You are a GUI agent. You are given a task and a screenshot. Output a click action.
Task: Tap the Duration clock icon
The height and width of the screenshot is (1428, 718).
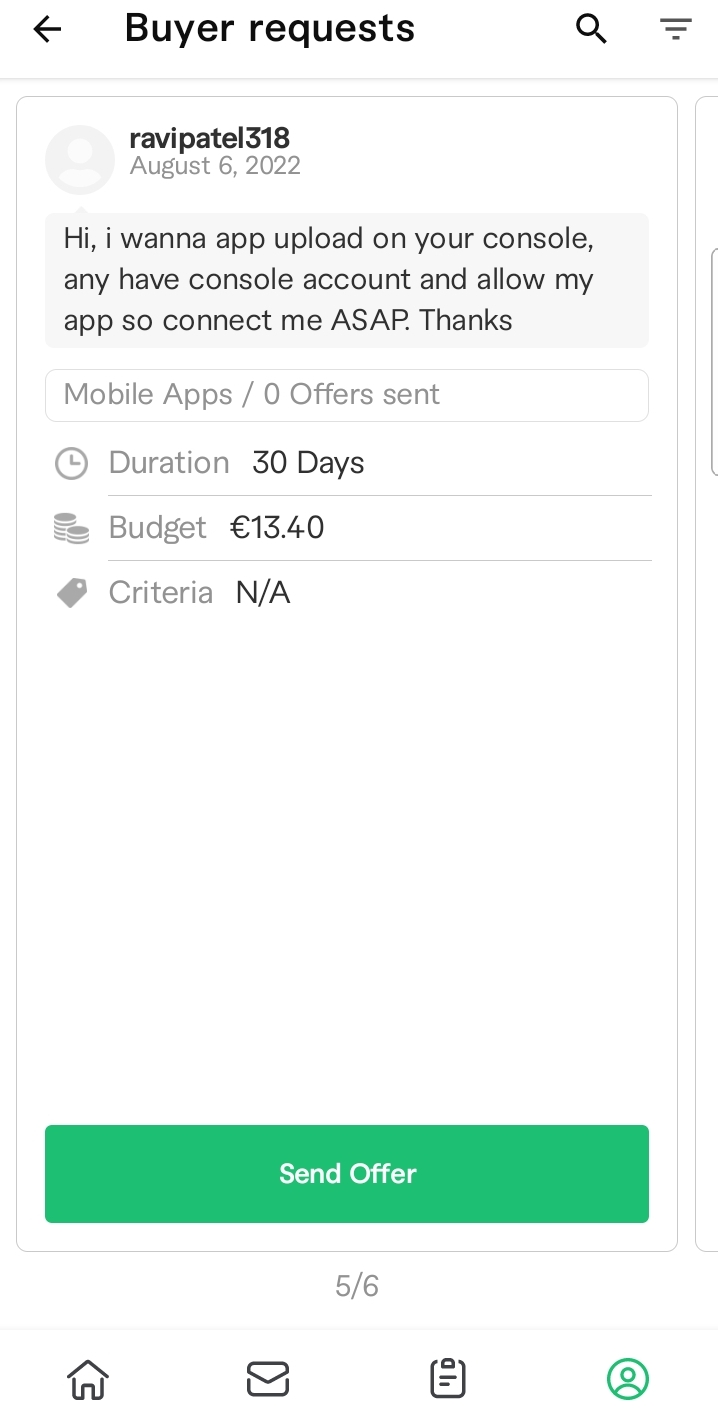[71, 463]
